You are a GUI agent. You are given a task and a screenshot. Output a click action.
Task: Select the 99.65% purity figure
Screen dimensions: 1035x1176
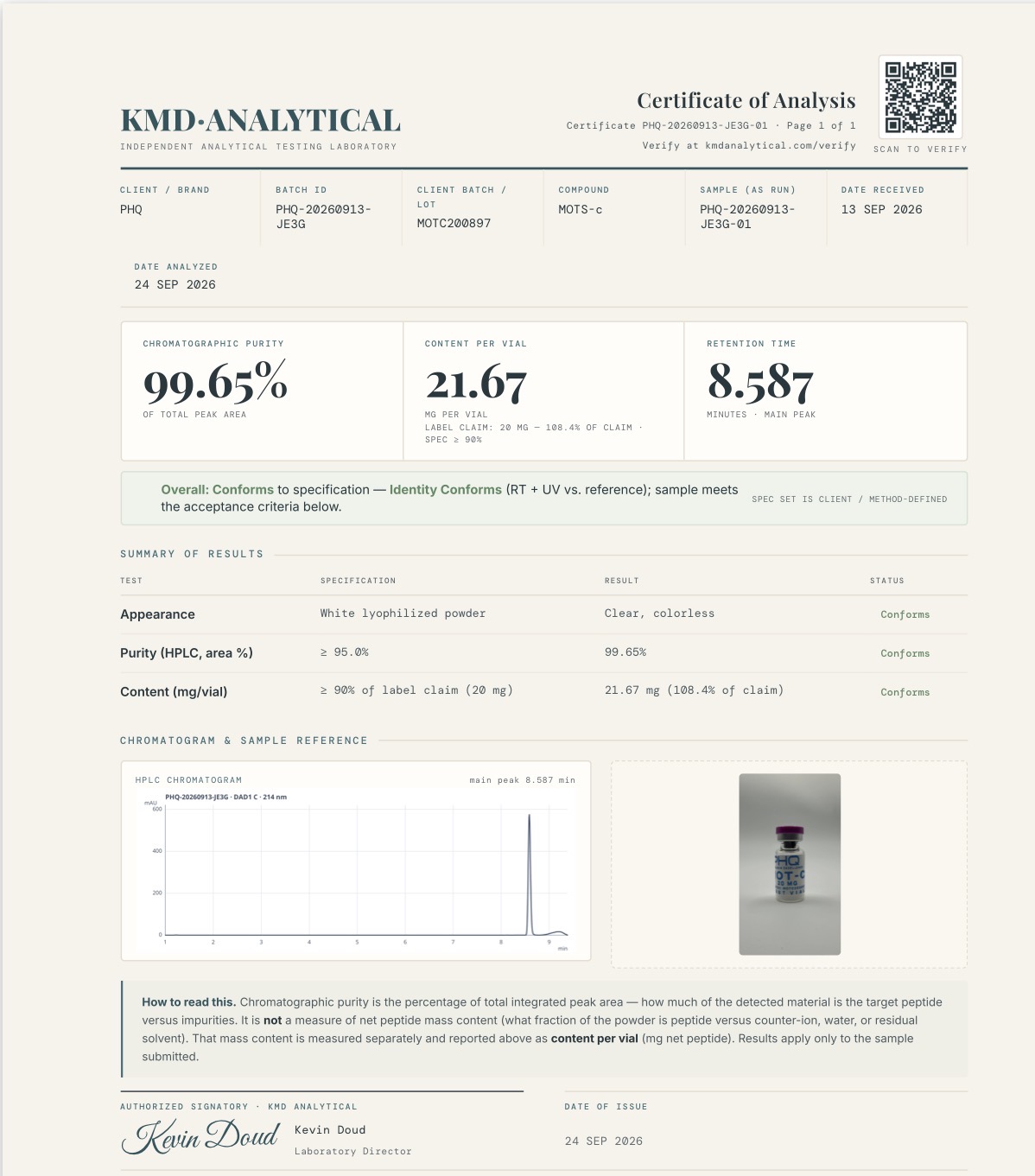[x=215, y=383]
